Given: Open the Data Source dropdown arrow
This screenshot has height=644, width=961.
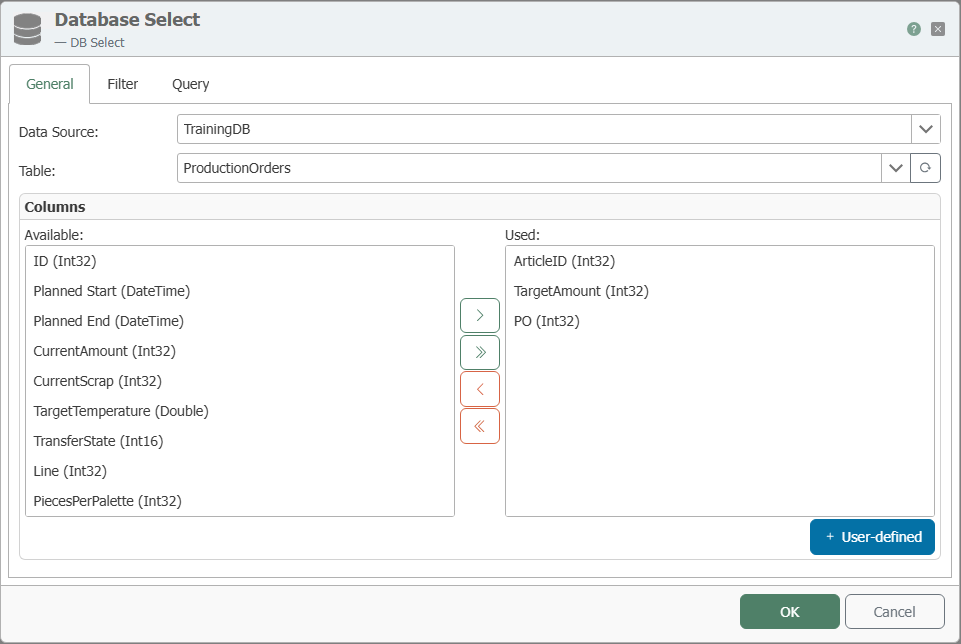Looking at the screenshot, I should tap(925, 129).
